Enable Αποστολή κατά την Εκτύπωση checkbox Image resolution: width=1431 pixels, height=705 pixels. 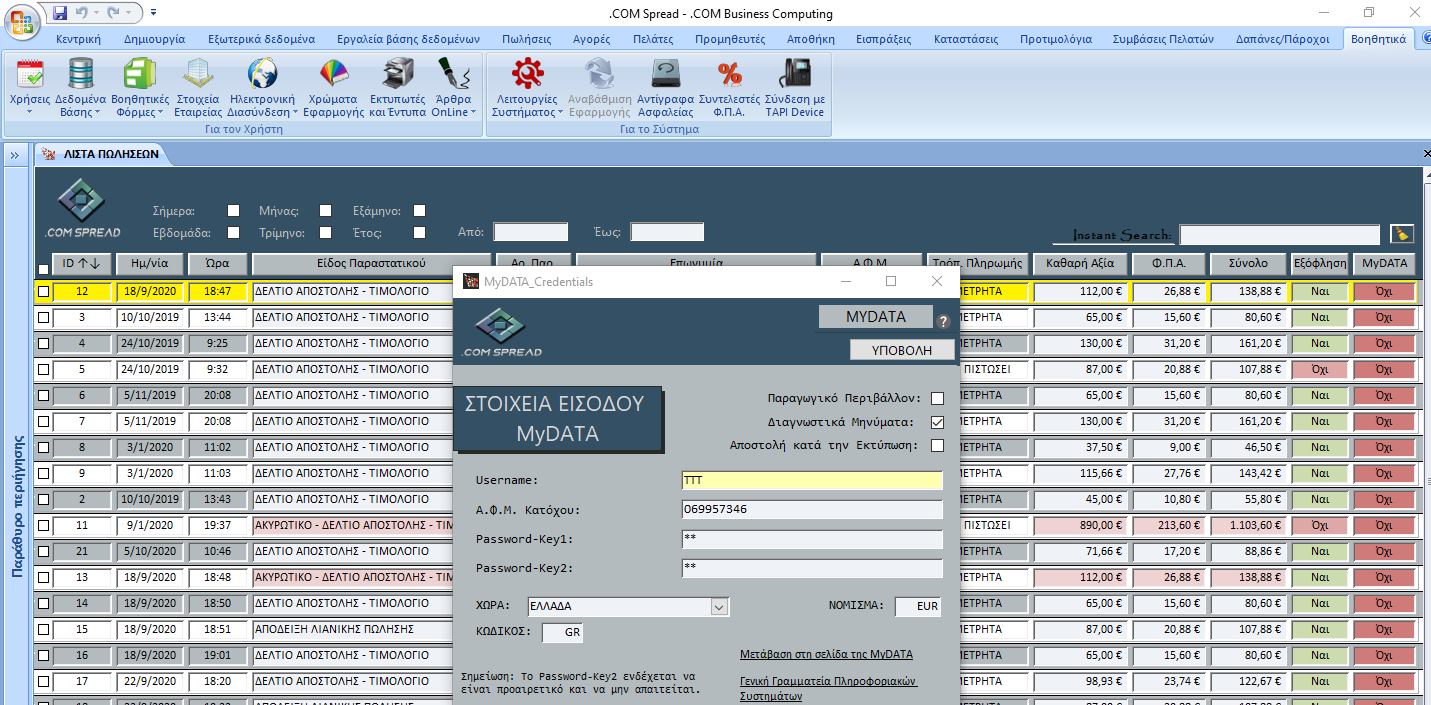coord(937,445)
